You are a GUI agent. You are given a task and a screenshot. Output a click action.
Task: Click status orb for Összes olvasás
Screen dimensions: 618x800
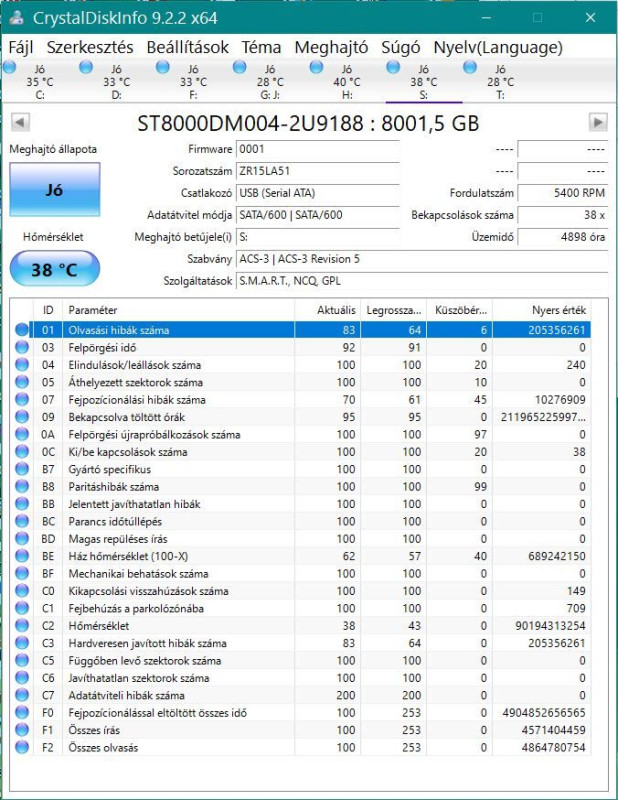(x=21, y=747)
